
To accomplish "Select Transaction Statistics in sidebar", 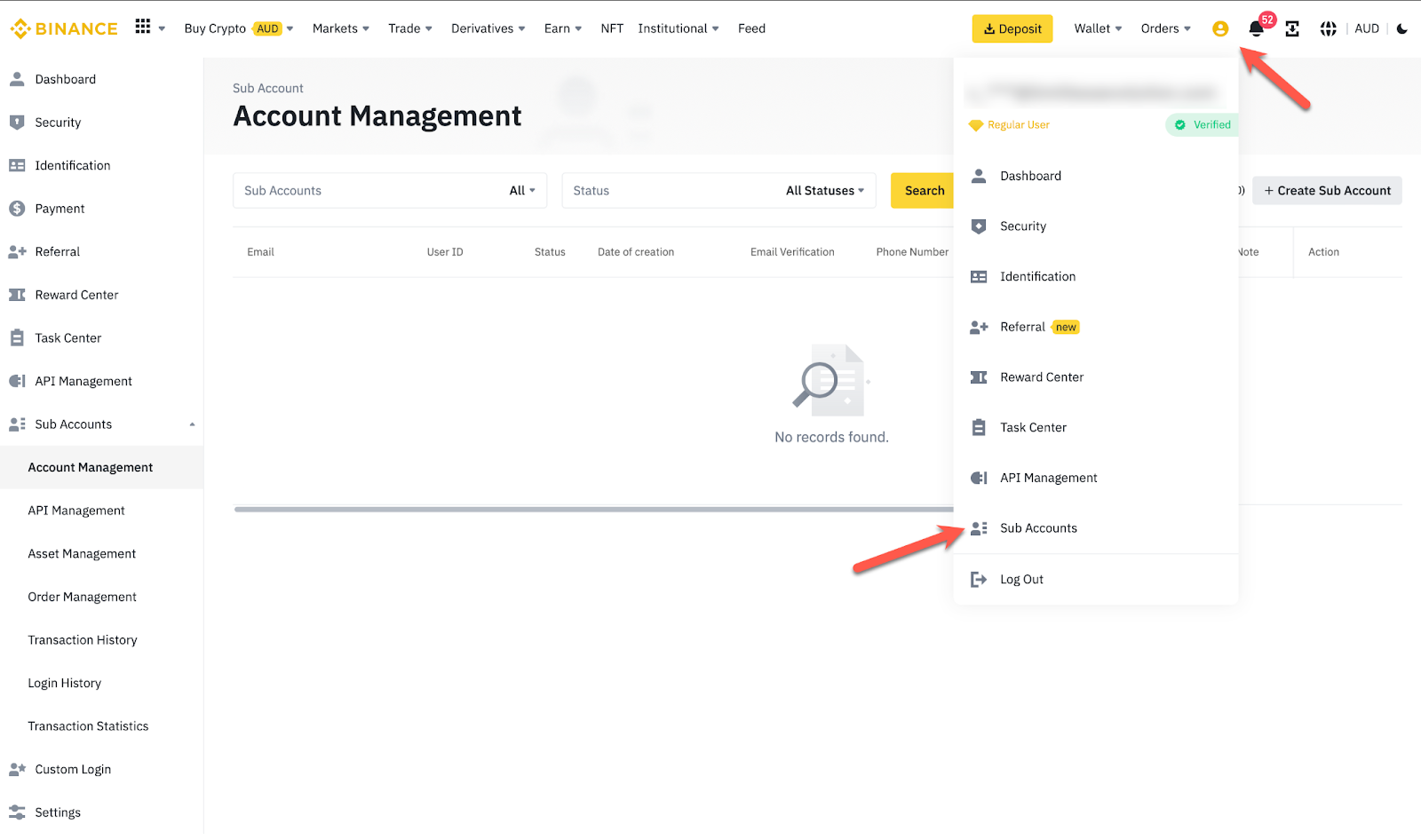I will (101, 726).
